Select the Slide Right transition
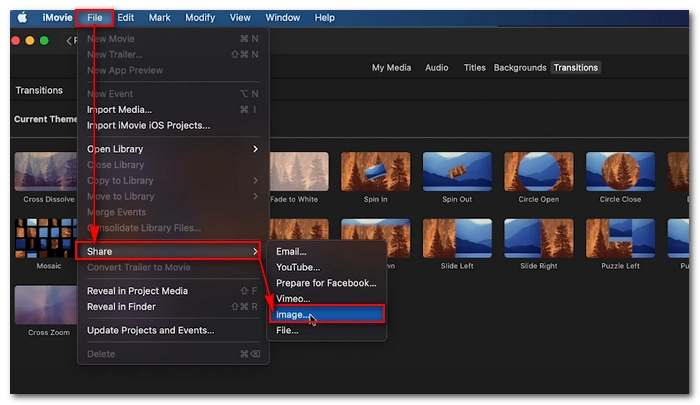The height and width of the screenshot is (405, 700). 539,238
